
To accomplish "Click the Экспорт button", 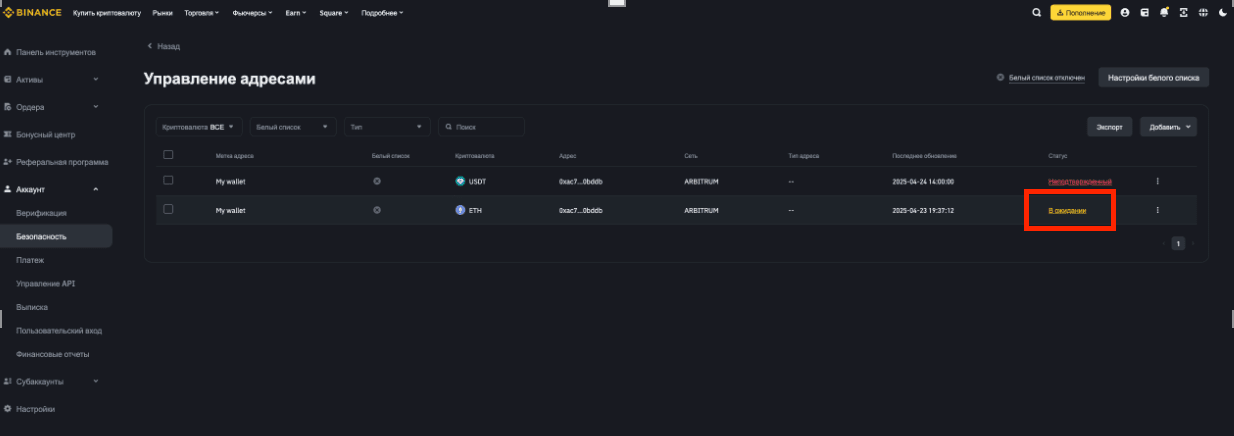I will coord(1110,127).
